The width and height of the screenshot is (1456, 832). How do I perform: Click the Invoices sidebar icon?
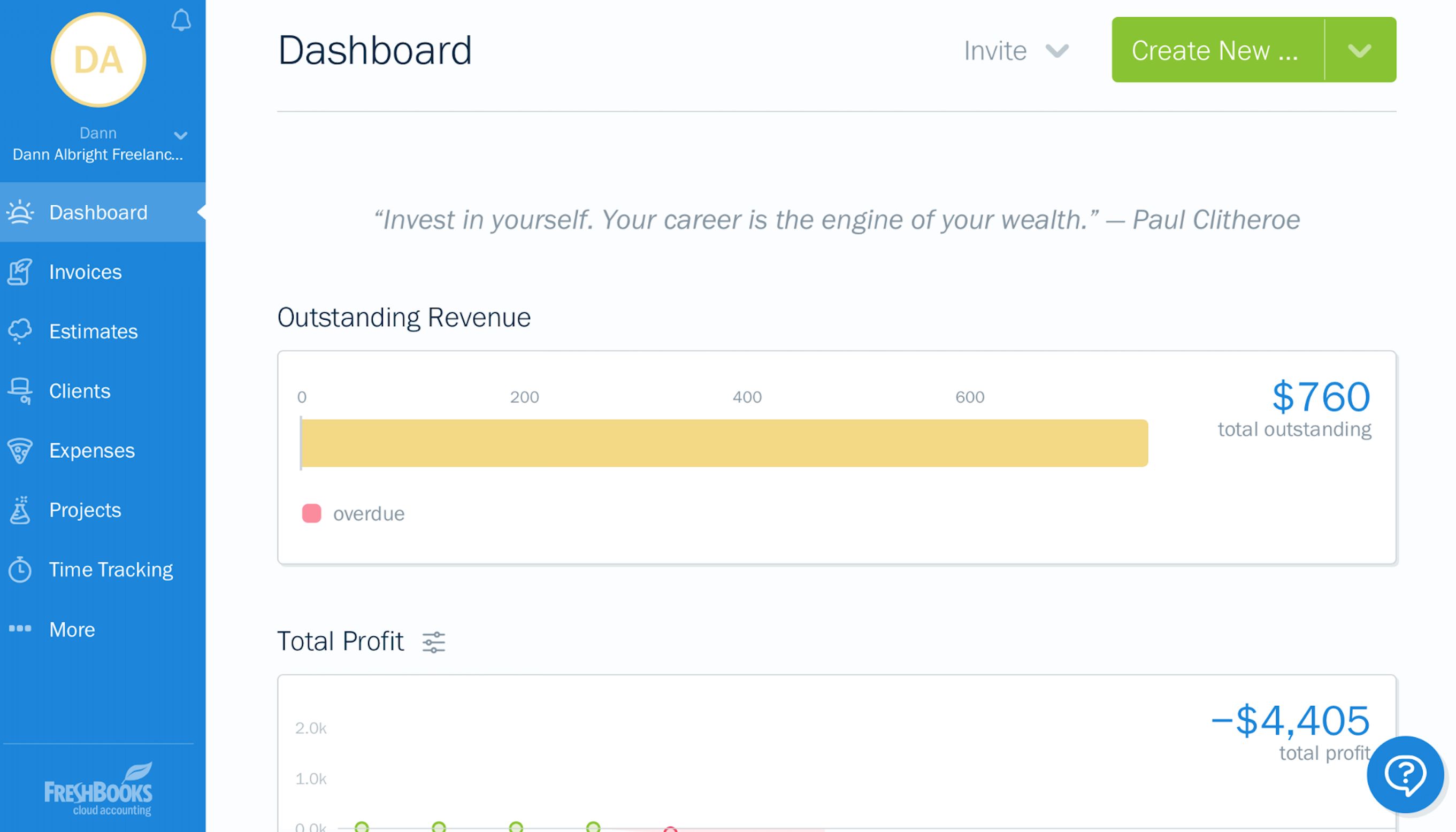pyautogui.click(x=20, y=272)
